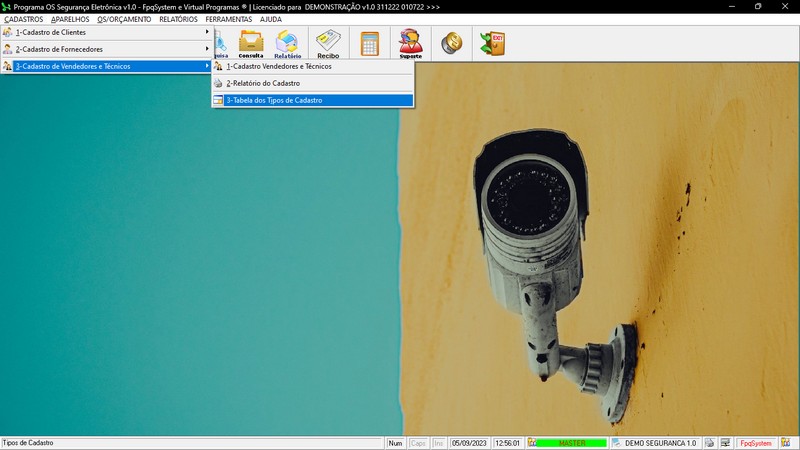Click the Suporte toolbar icon

410,43
